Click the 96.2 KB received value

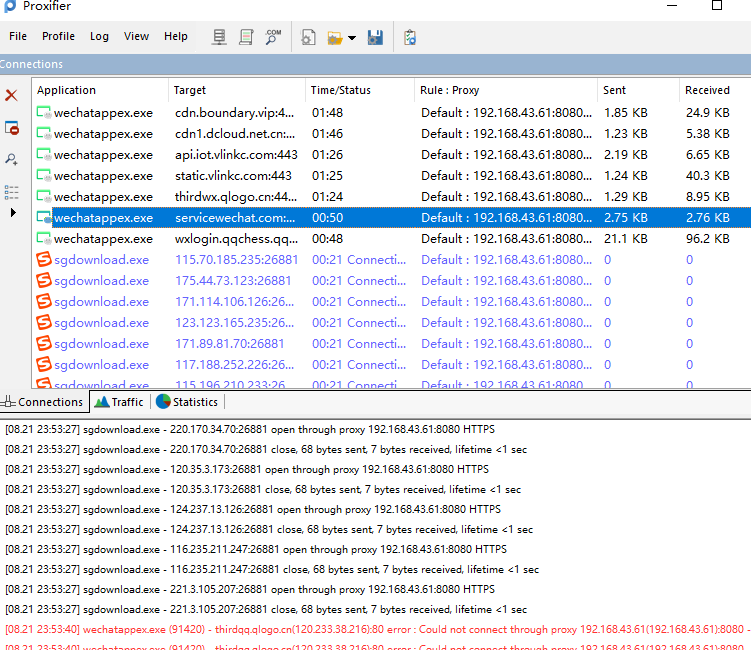pyautogui.click(x=707, y=239)
